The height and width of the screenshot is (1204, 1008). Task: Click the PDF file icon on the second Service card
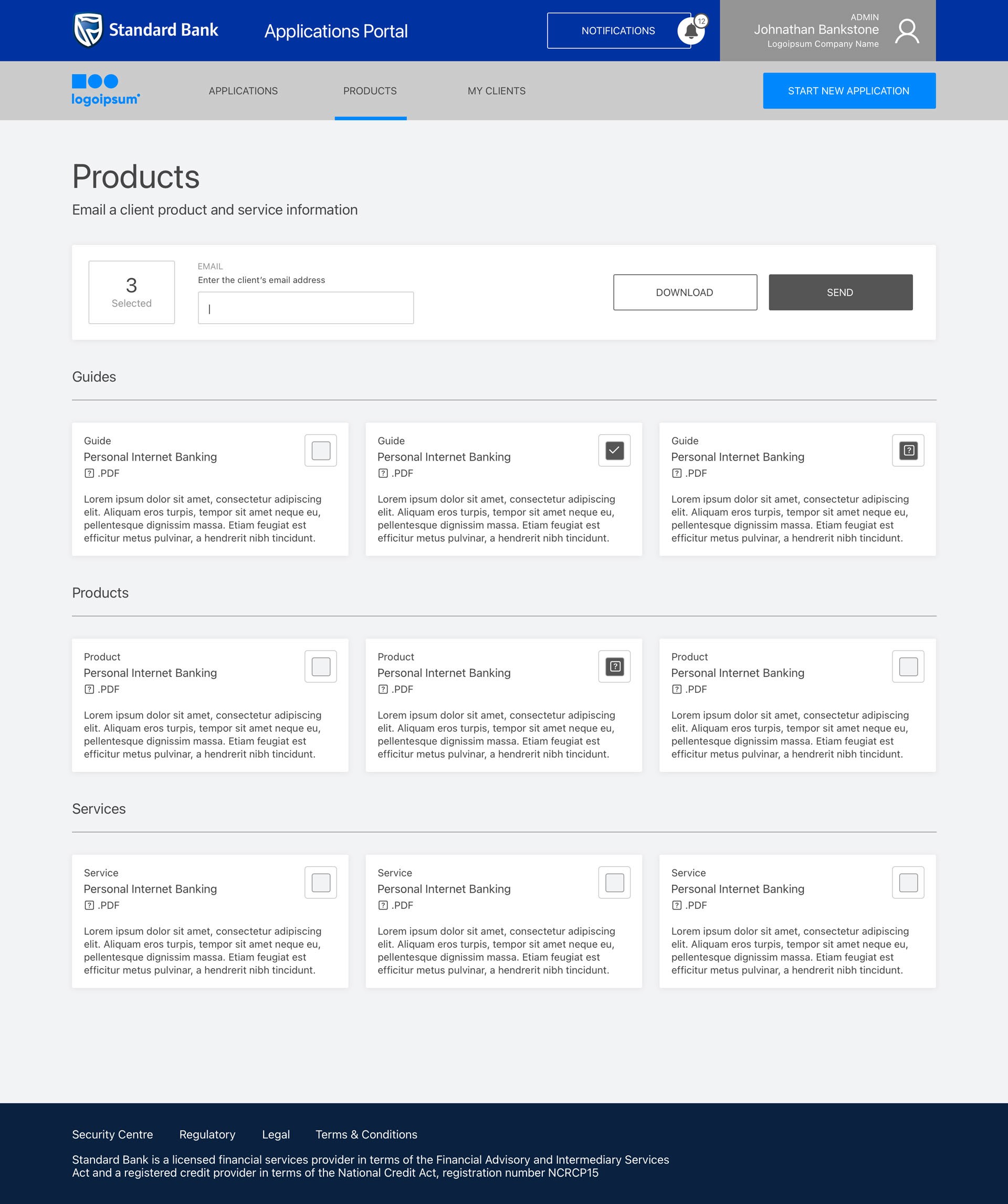[x=383, y=905]
